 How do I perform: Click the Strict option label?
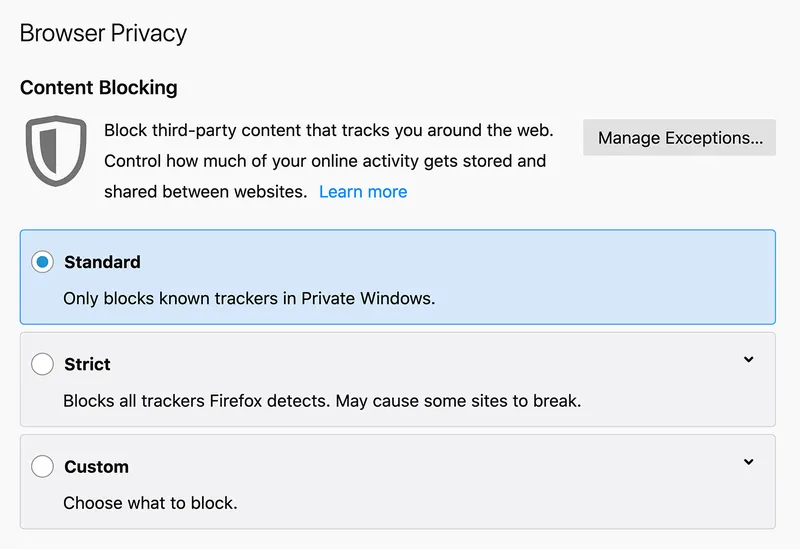point(87,364)
